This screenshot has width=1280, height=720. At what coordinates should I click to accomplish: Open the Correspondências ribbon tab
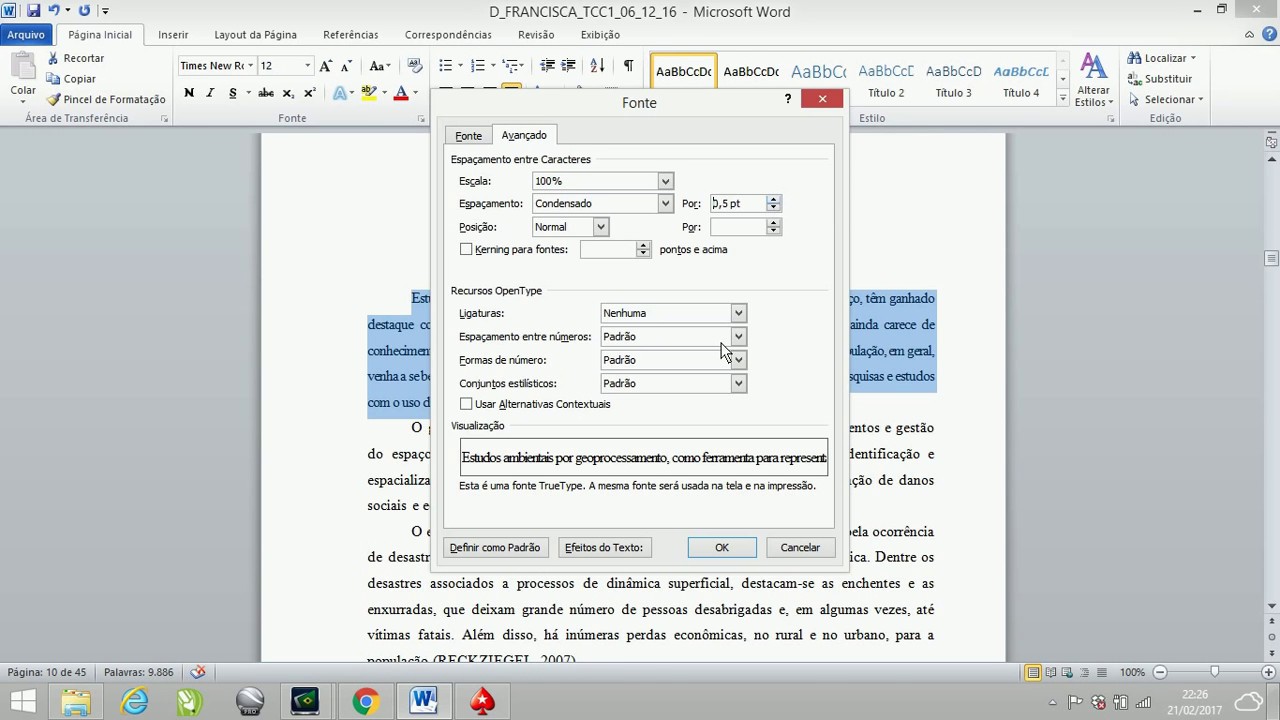coord(448,34)
